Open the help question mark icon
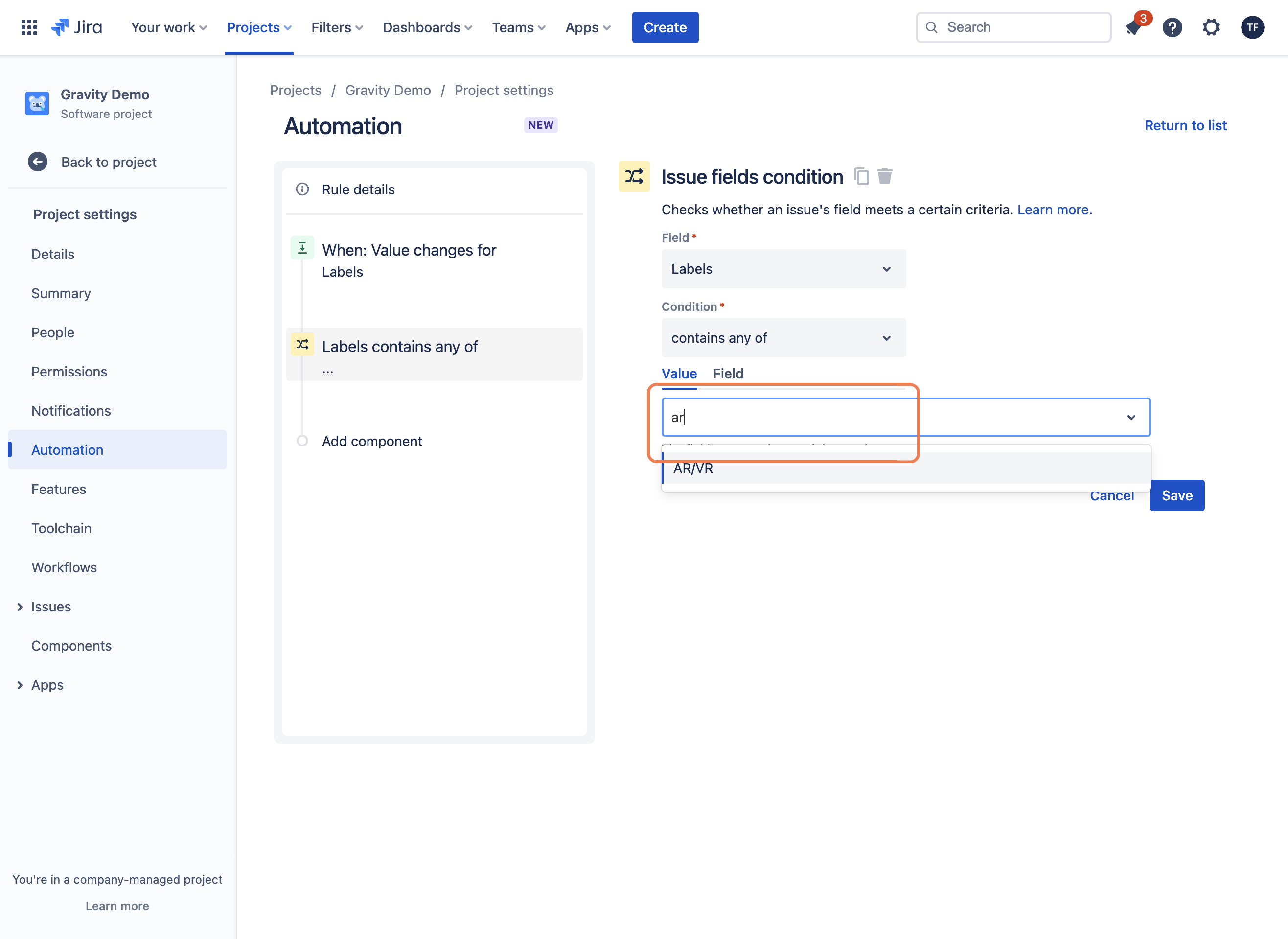The width and height of the screenshot is (1288, 939). click(x=1172, y=27)
